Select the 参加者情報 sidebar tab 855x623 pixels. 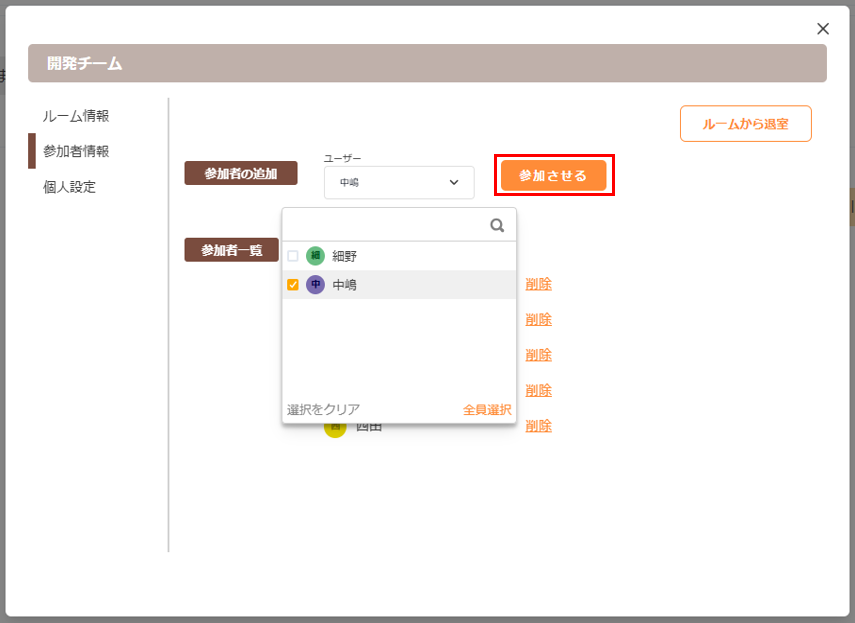click(76, 151)
